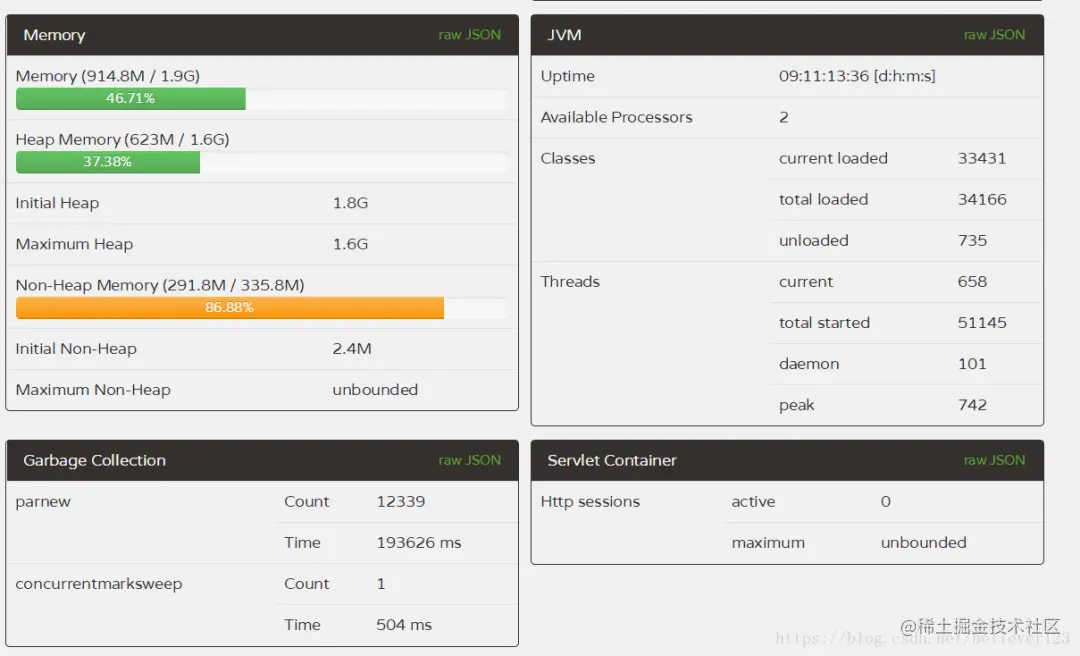Click the 'unloaded' classes label
Image resolution: width=1080 pixels, height=656 pixels.
[x=813, y=240]
